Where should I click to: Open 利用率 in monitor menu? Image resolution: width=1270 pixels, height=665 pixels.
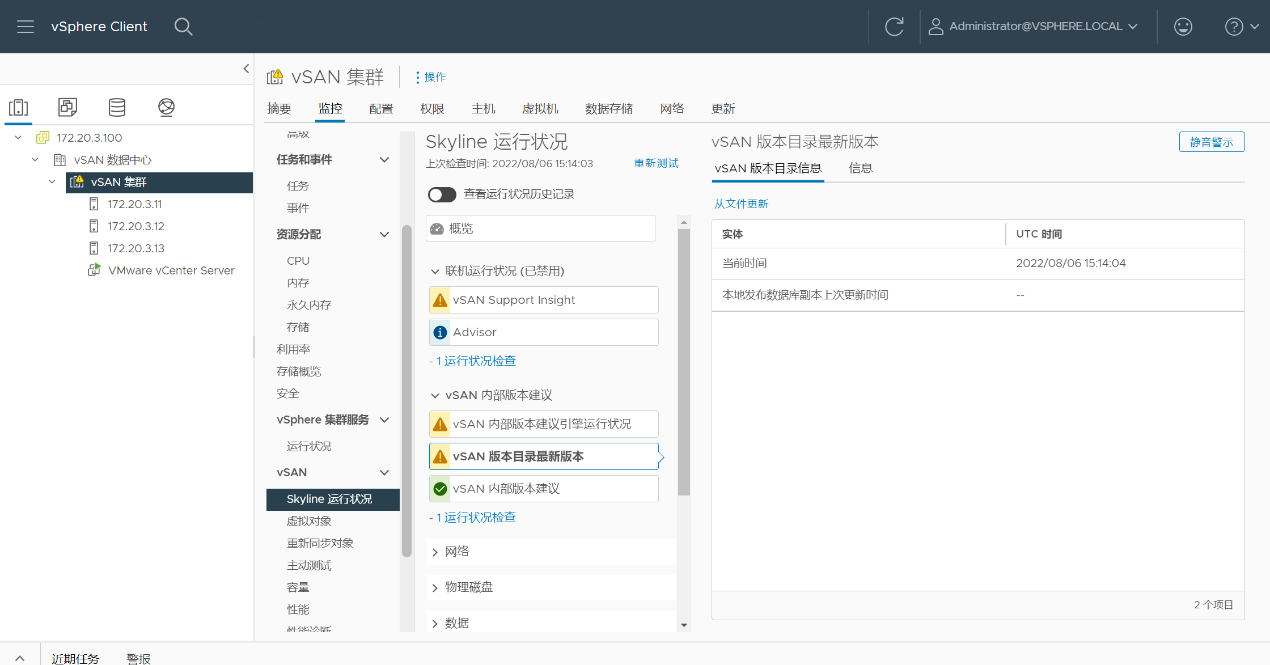point(294,349)
